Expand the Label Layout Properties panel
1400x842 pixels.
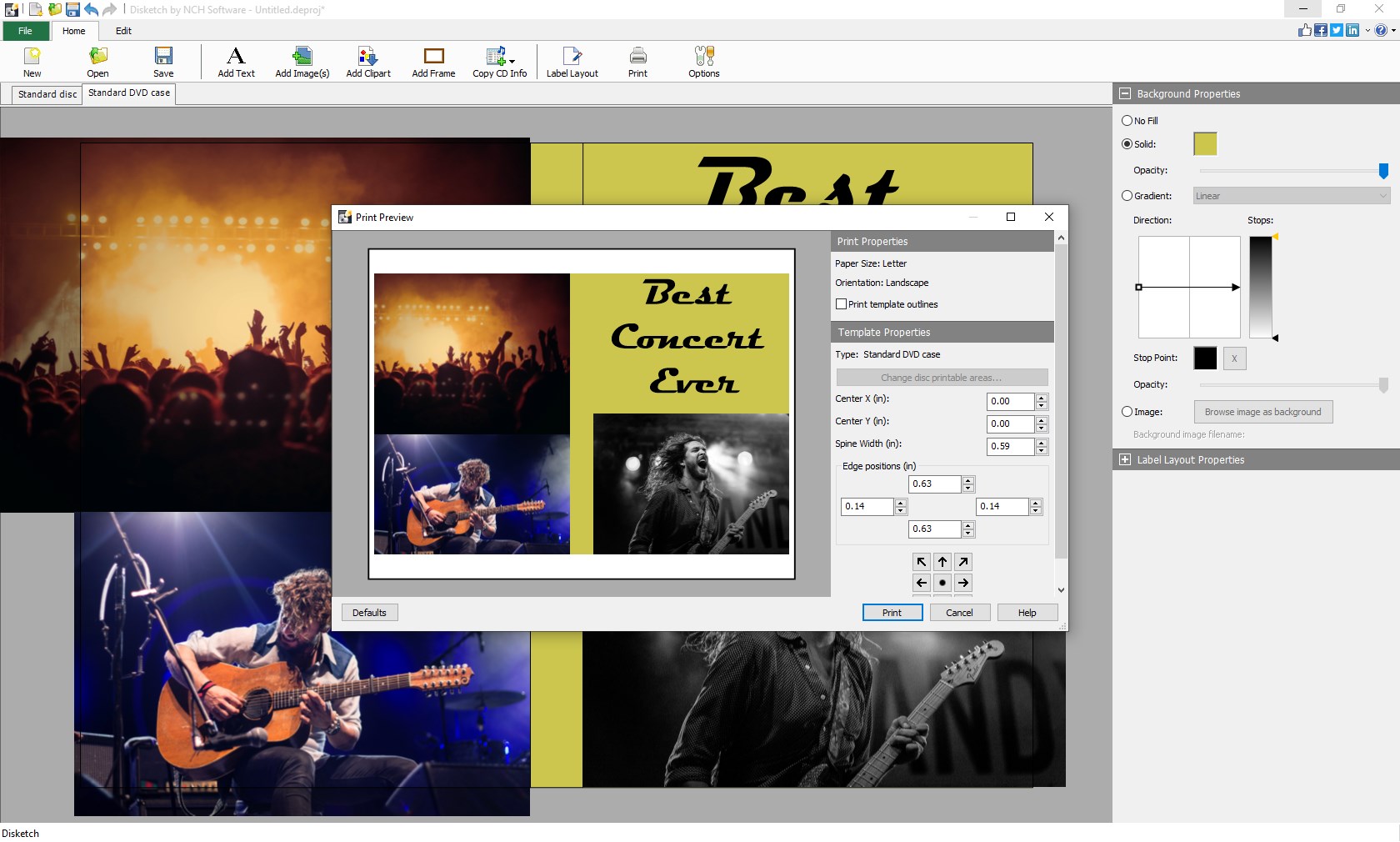[1124, 459]
